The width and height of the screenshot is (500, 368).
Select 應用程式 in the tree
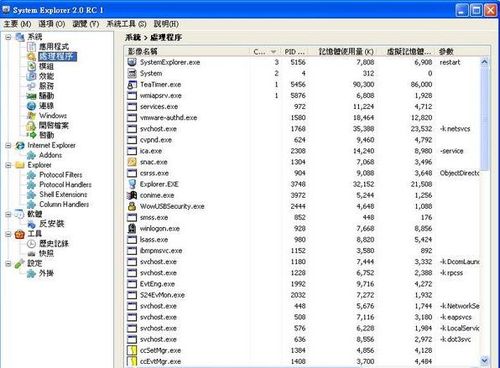[54, 47]
